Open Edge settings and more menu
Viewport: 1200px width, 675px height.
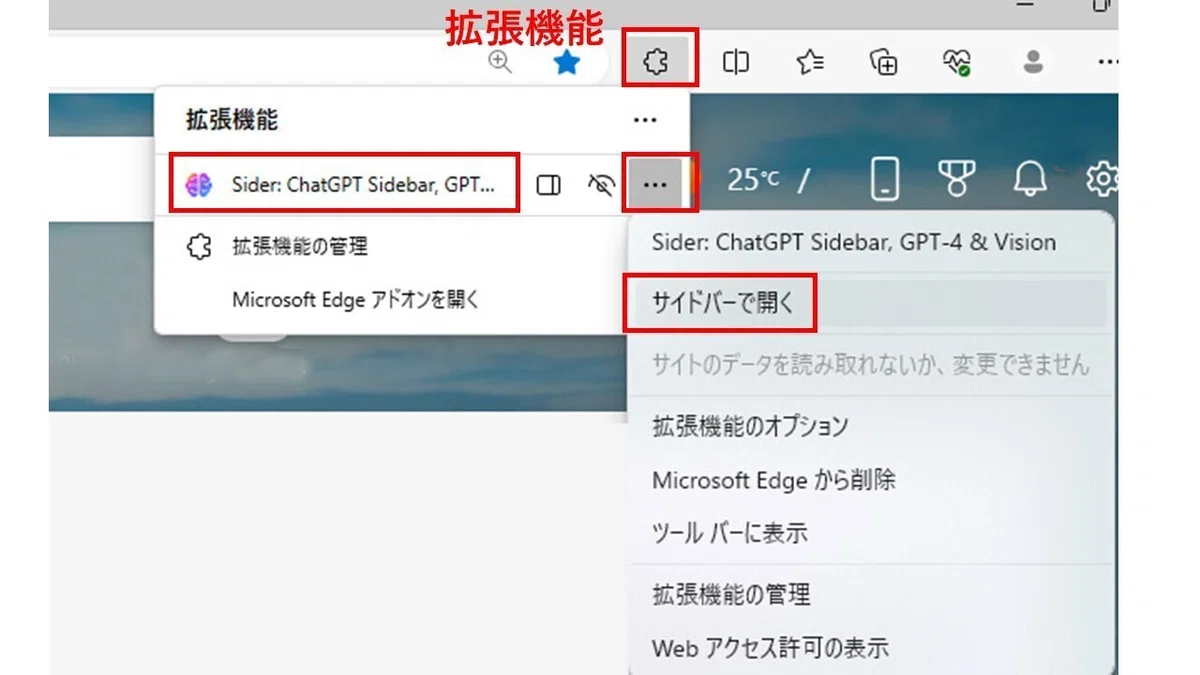1106,62
